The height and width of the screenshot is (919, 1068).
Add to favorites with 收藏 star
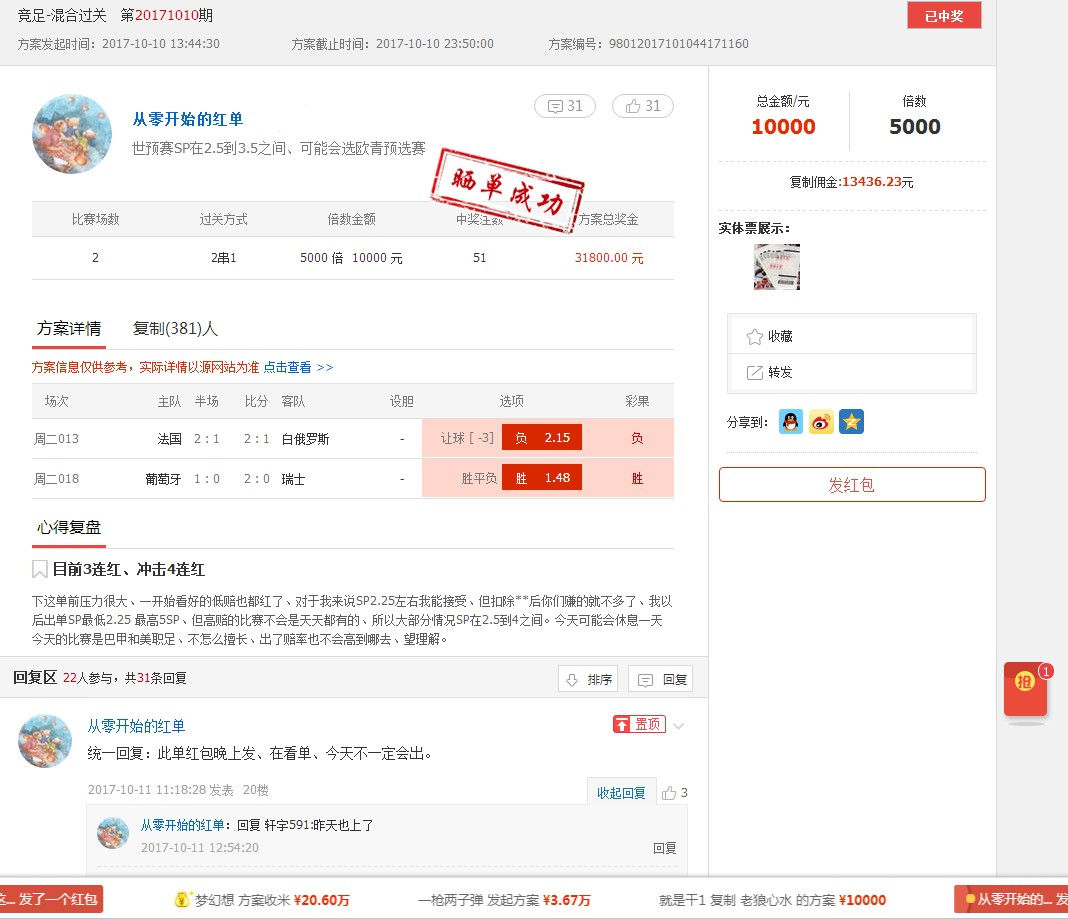coord(769,337)
